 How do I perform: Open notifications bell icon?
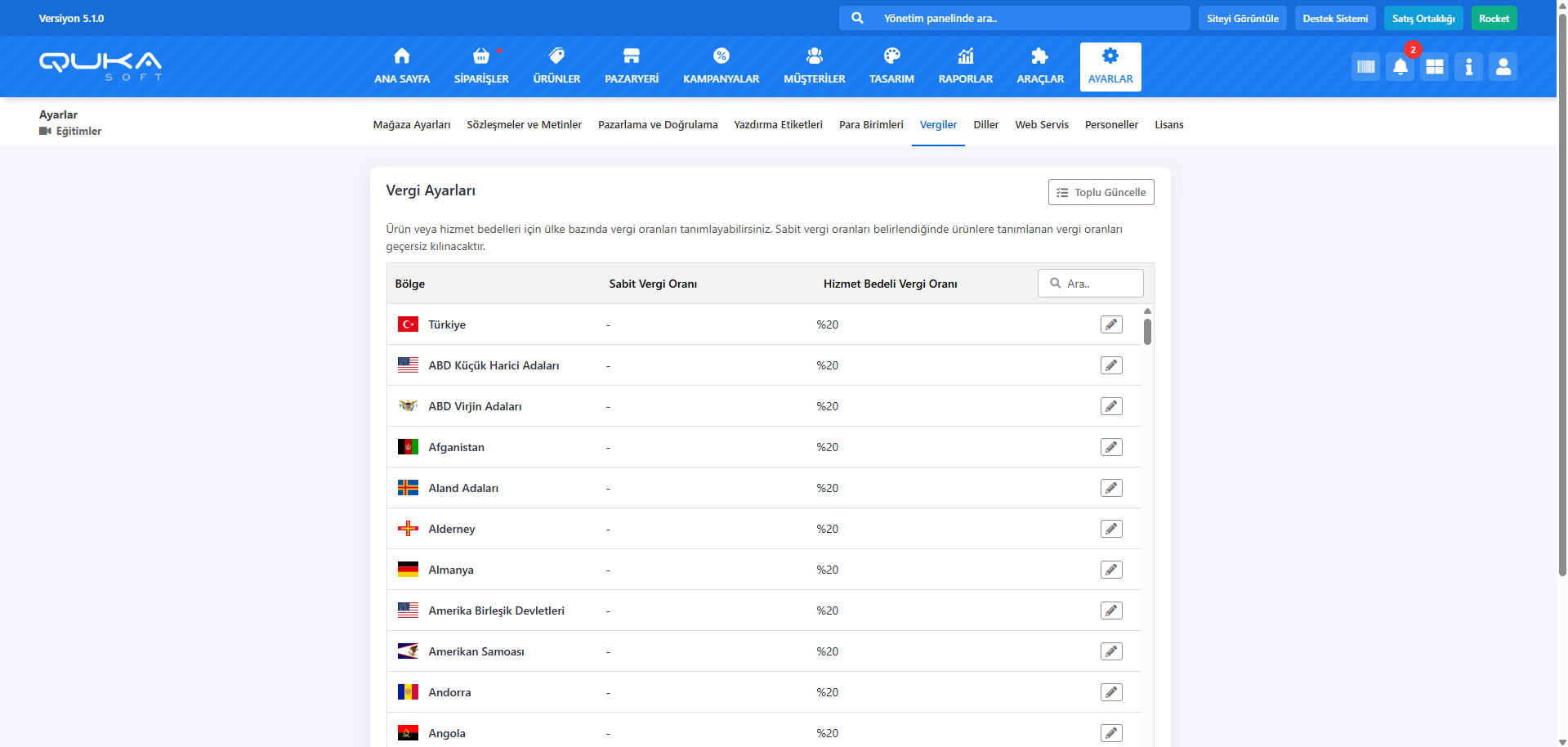coord(1400,67)
